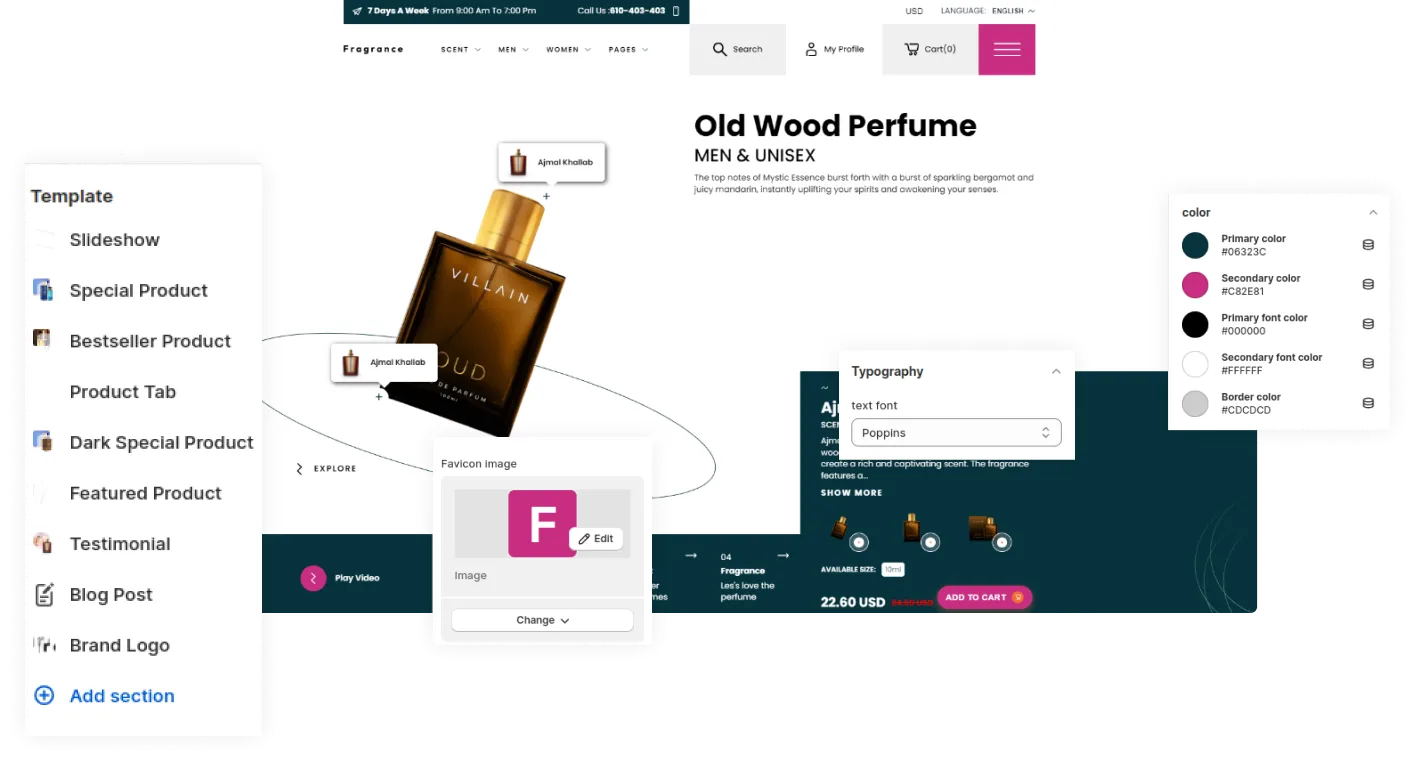Expand the SCENT navigation menu
1417x761 pixels.
pos(461,49)
